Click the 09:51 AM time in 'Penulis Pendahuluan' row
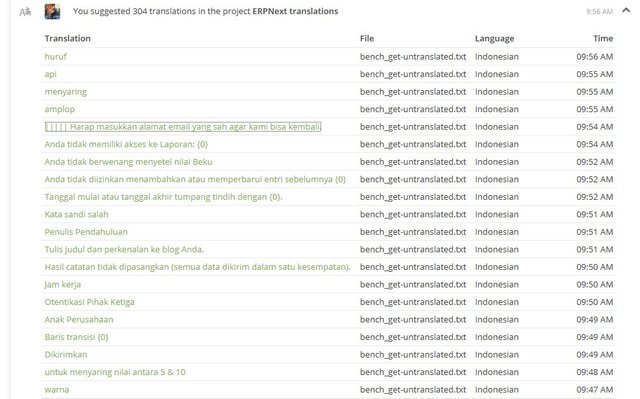640x399 pixels. [x=595, y=232]
